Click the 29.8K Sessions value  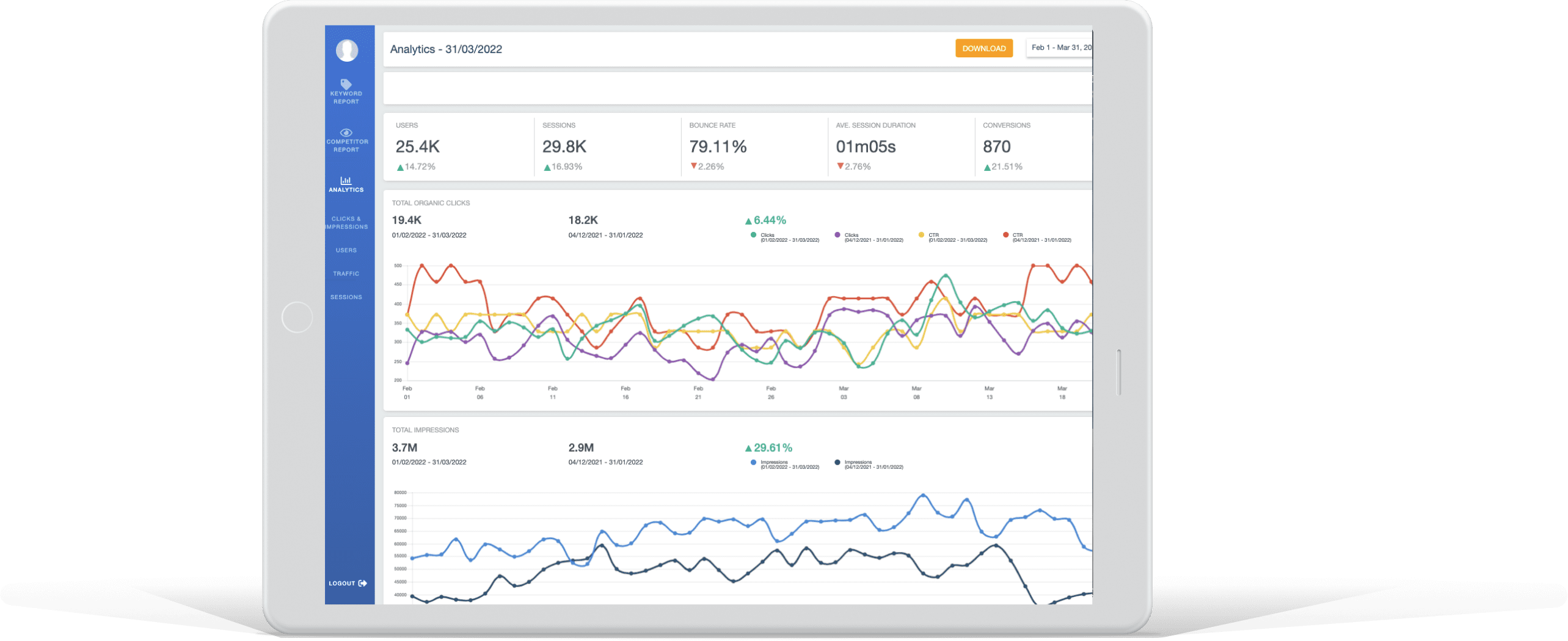[564, 147]
